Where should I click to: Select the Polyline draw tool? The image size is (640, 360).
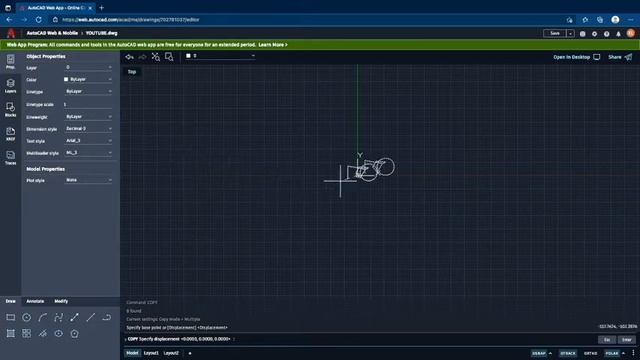pos(58,317)
